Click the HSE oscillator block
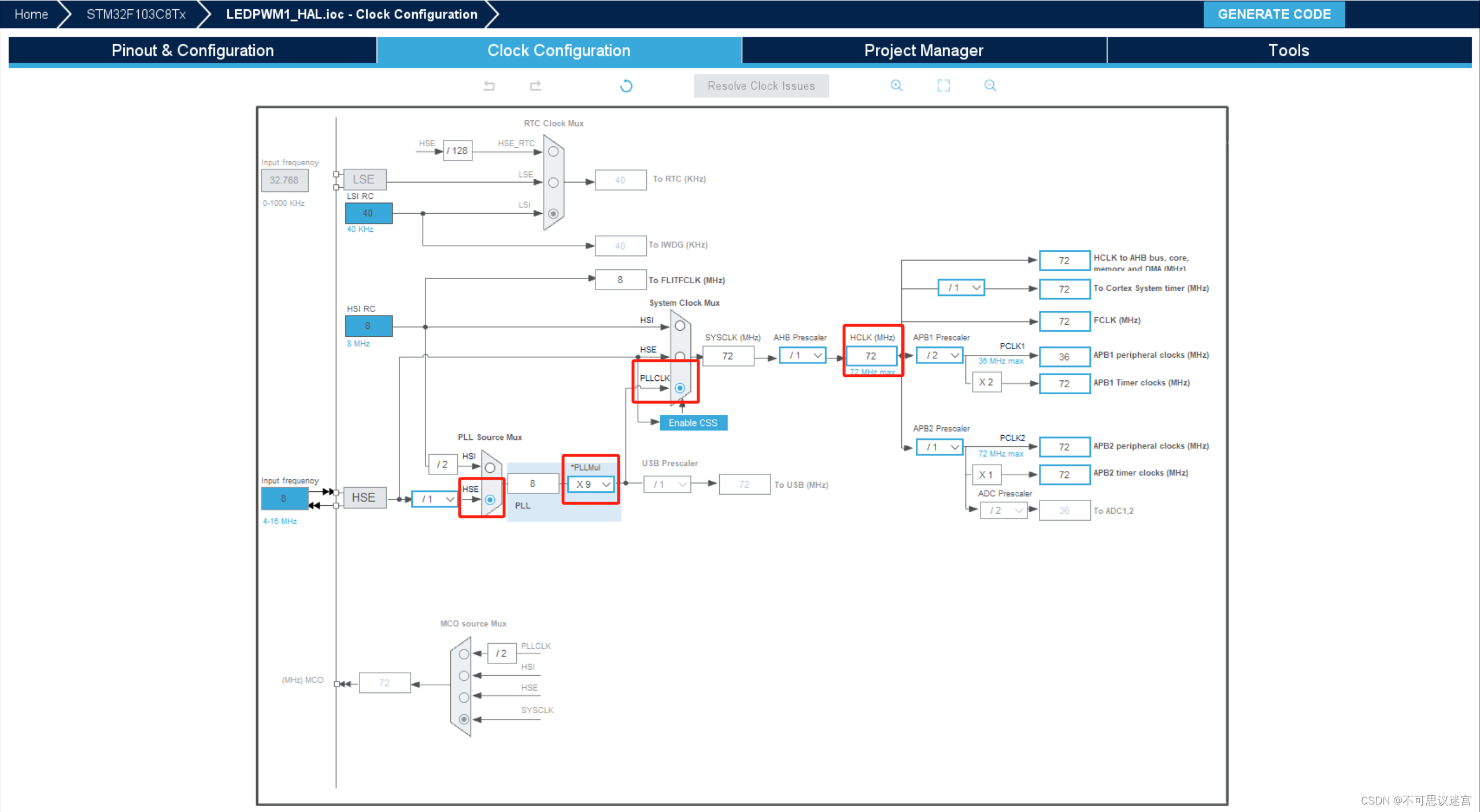 click(364, 498)
